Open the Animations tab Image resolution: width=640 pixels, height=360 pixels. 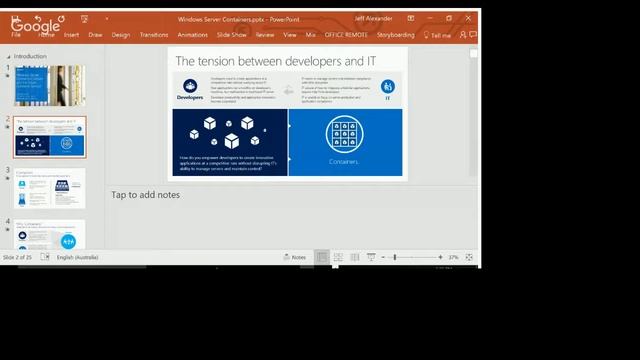coord(192,35)
